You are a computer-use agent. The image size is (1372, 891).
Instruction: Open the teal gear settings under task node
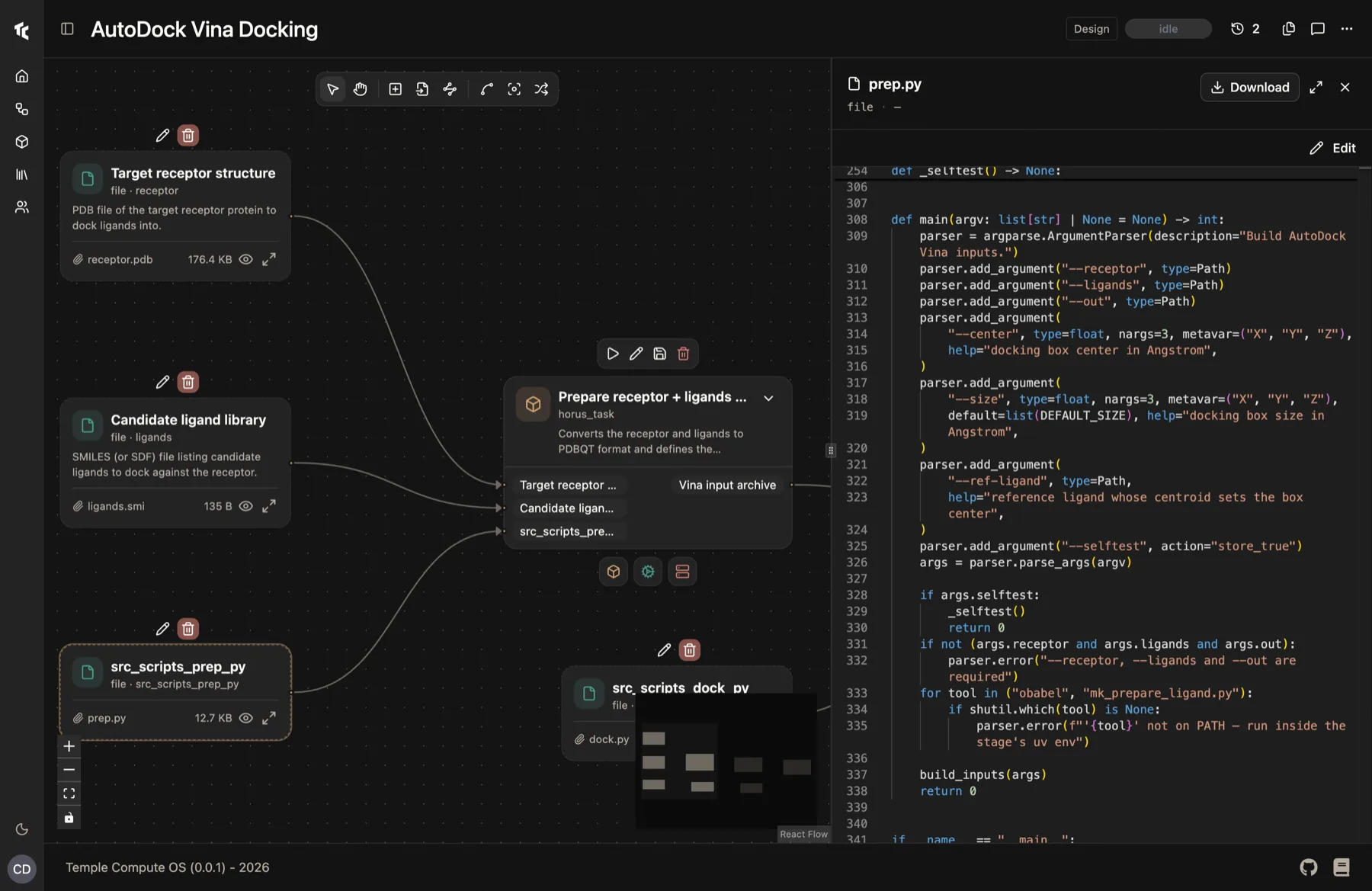coord(648,572)
